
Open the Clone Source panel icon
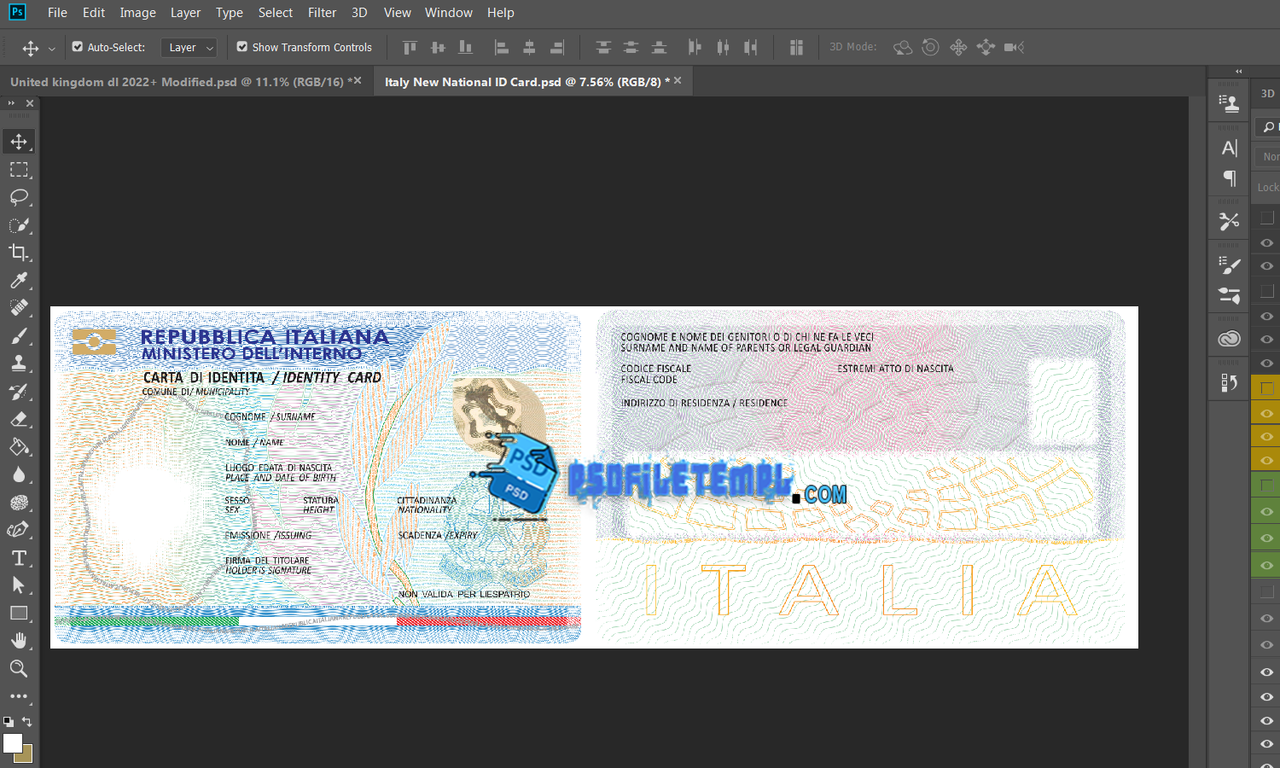pyautogui.click(x=1230, y=103)
